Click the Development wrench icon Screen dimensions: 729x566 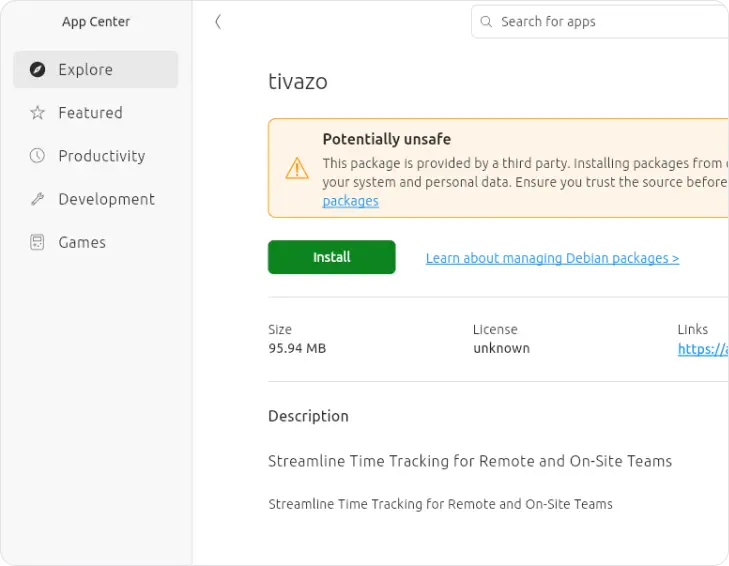(38, 199)
